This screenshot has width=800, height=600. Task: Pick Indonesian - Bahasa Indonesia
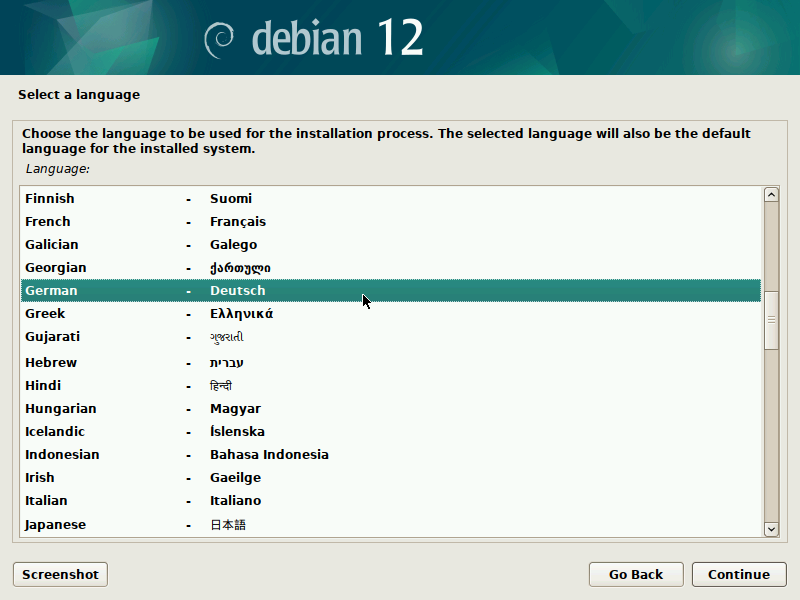pyautogui.click(x=391, y=454)
